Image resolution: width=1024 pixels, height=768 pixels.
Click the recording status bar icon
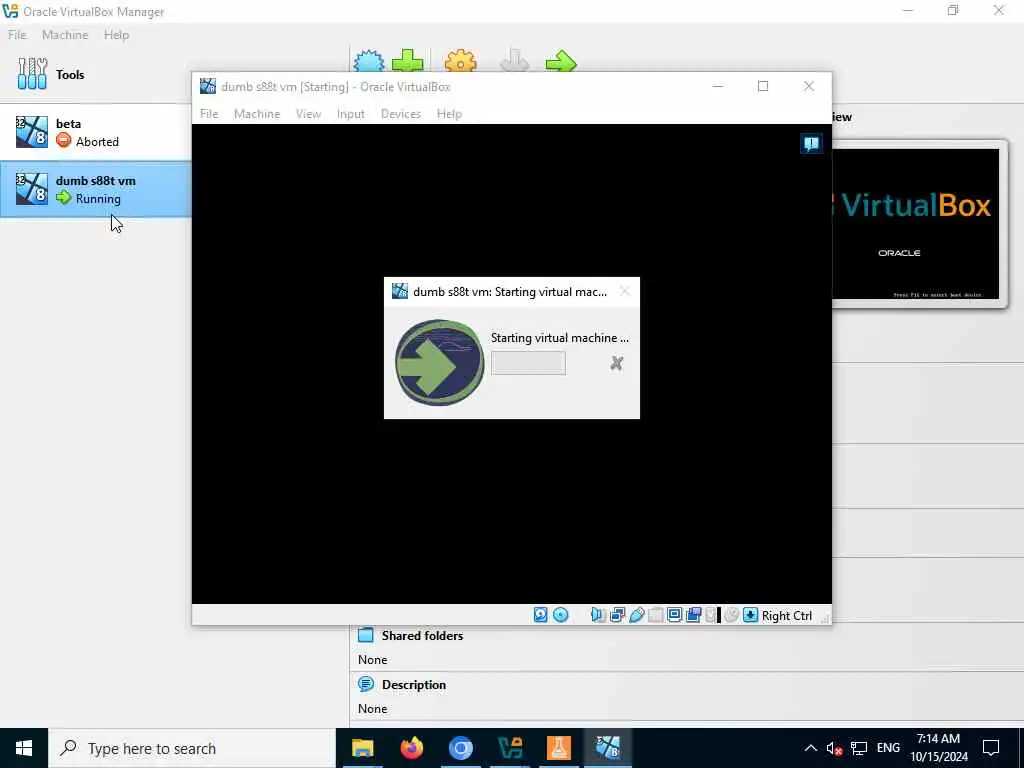click(x=694, y=615)
